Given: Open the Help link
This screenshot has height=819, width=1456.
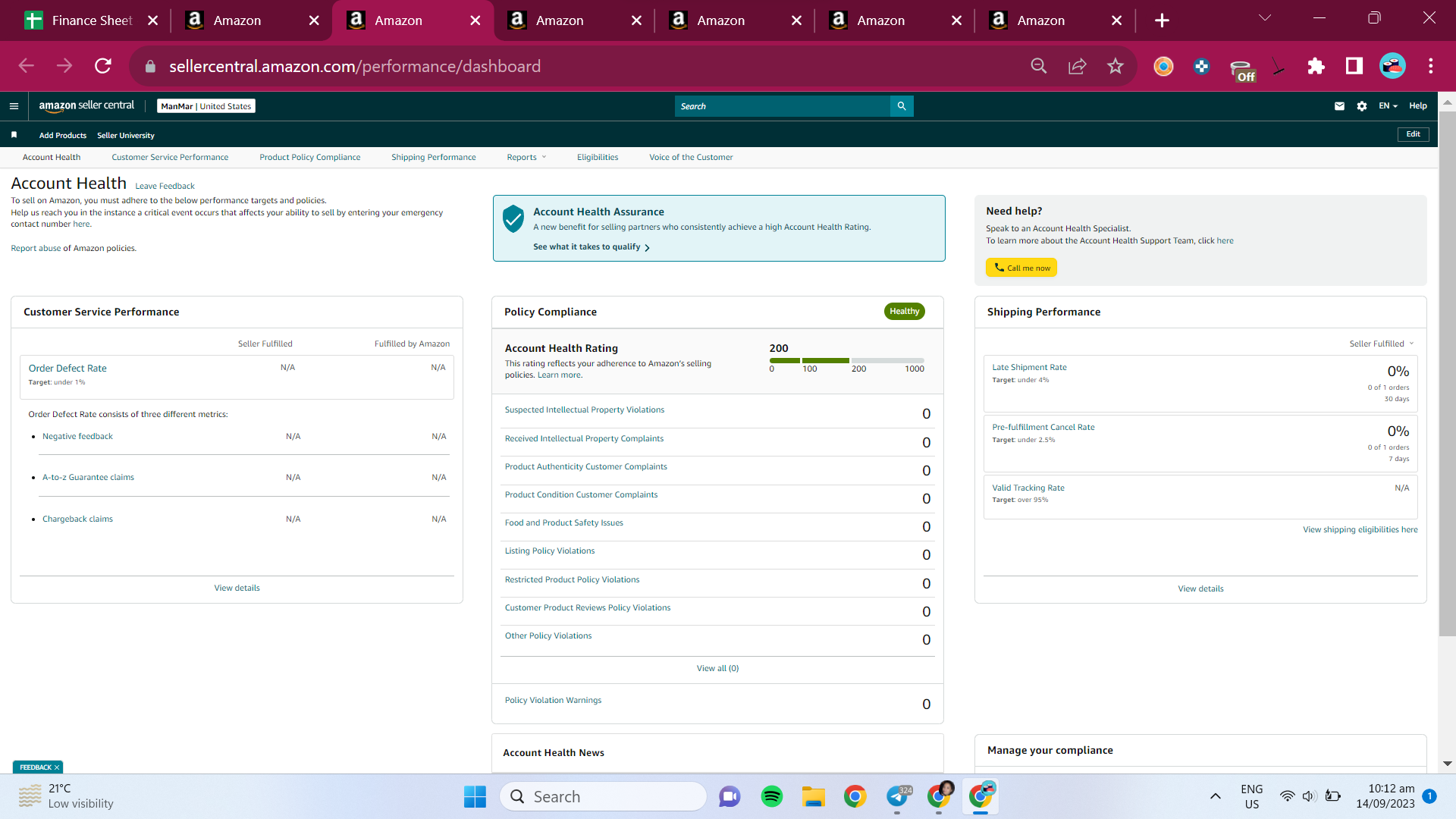Looking at the screenshot, I should [1418, 106].
